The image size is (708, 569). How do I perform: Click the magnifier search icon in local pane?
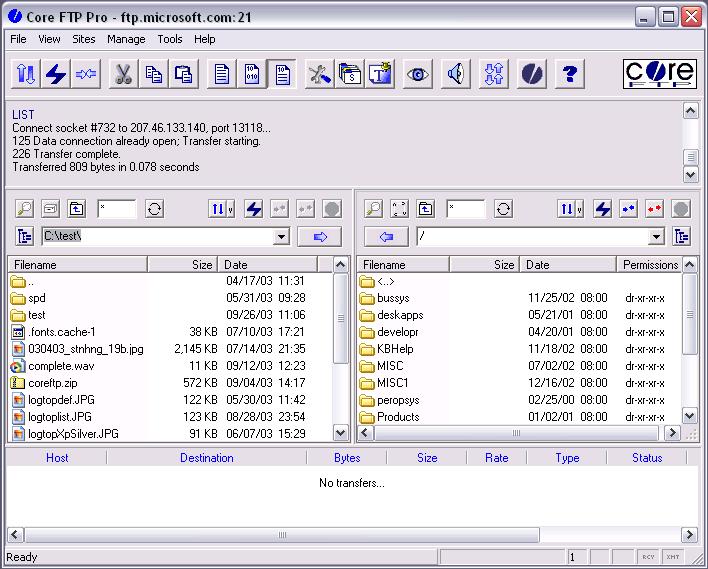tap(25, 209)
